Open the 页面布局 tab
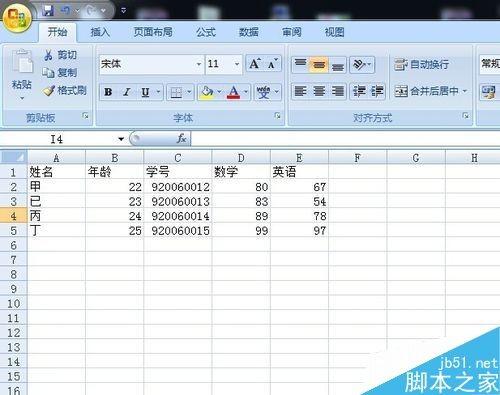 click(x=153, y=32)
